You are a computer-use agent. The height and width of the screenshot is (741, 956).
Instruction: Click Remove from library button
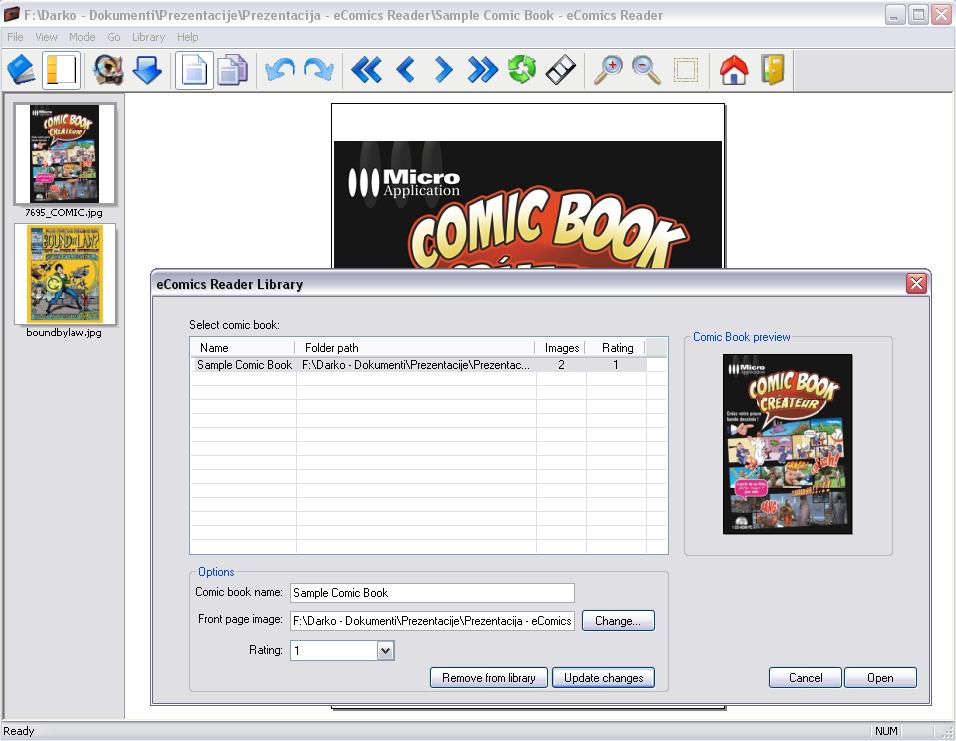(x=488, y=678)
